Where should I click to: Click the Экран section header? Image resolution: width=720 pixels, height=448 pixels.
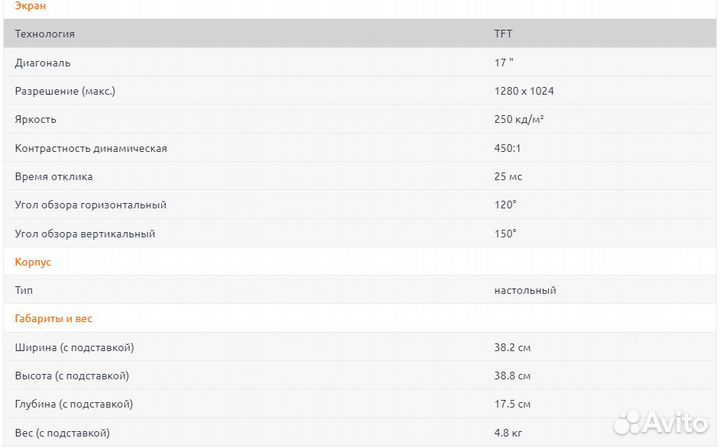point(31,6)
